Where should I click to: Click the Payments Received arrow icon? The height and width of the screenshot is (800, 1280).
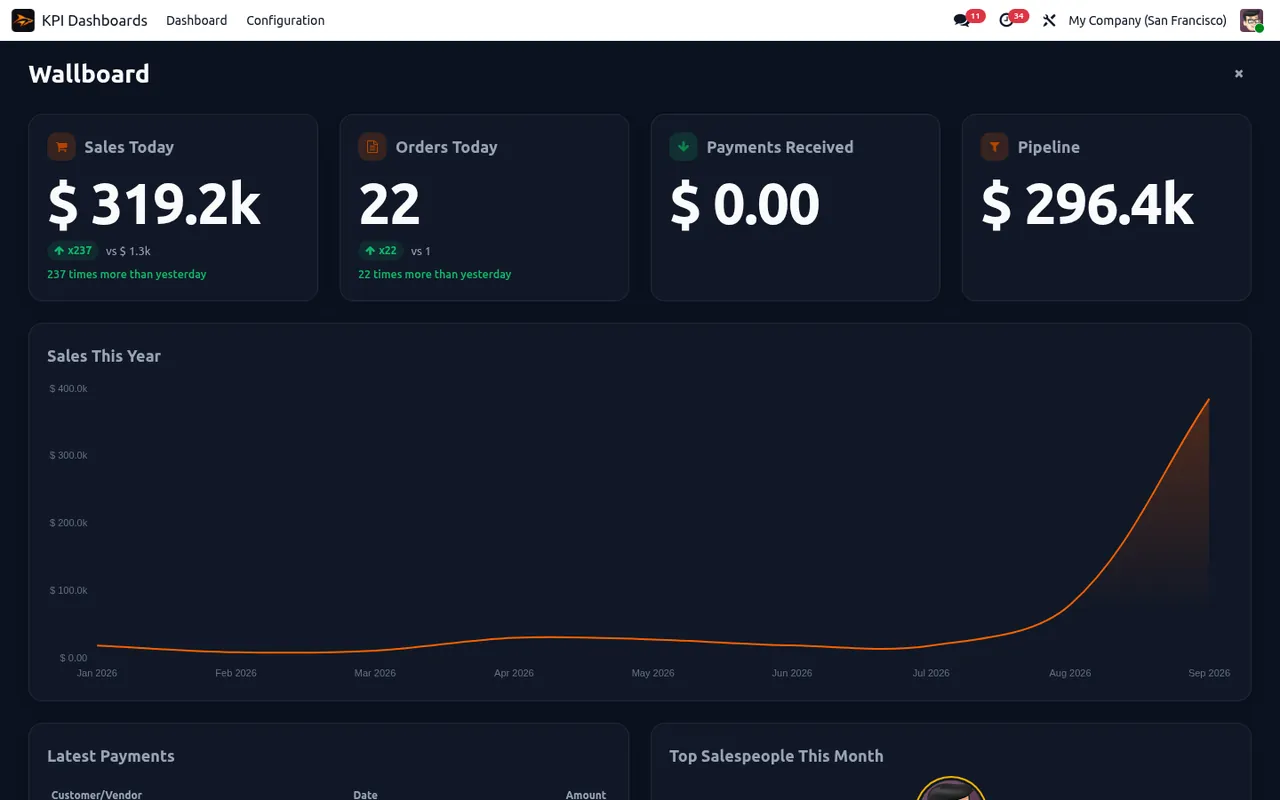[x=684, y=147]
